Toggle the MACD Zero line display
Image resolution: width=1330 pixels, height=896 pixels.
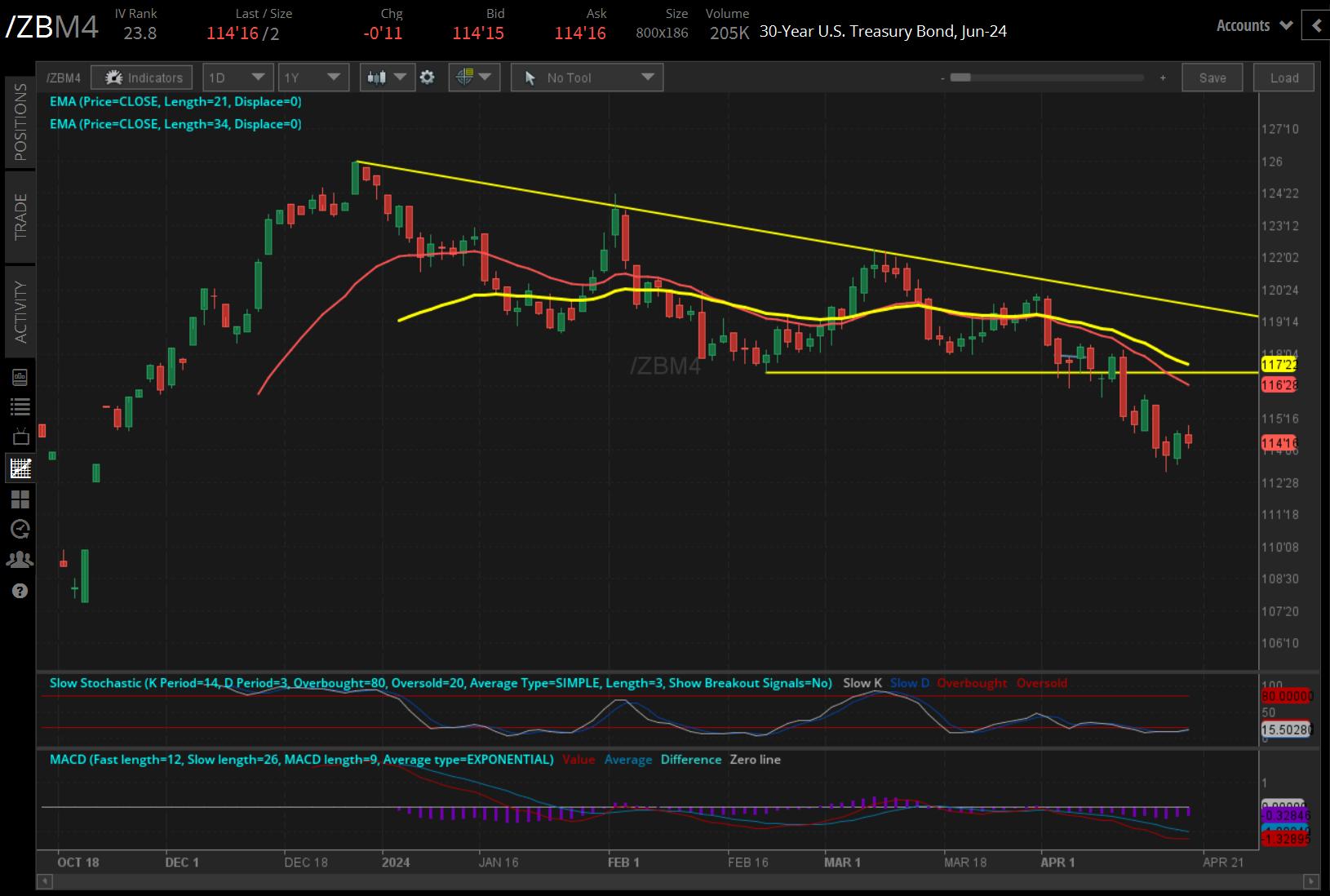tap(755, 760)
